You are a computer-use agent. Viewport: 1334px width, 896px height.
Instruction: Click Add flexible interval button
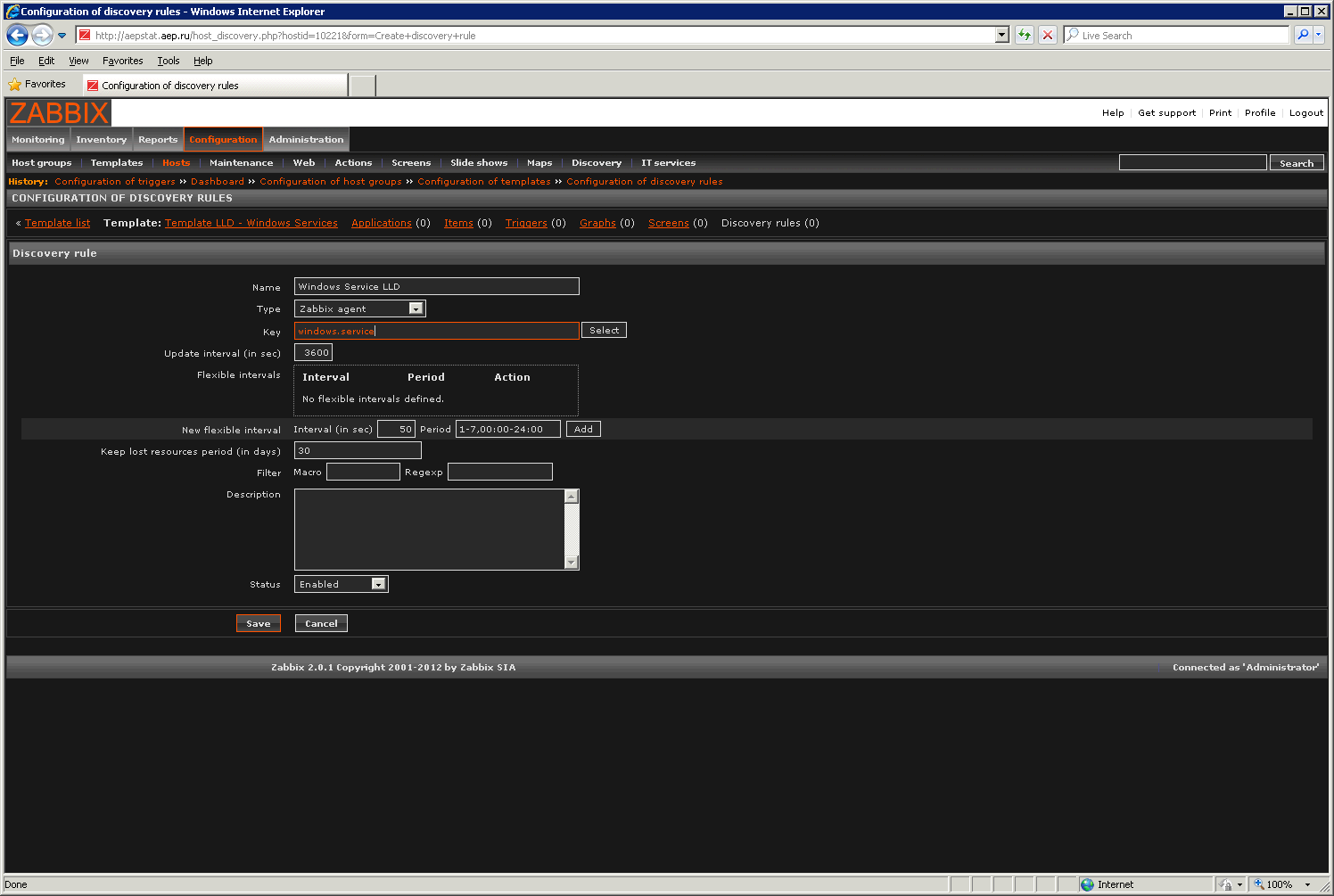point(583,429)
